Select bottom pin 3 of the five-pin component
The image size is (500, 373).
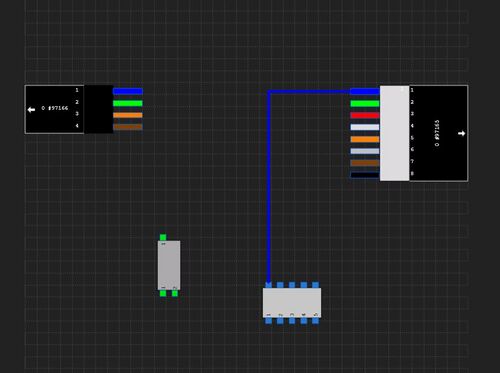292,321
